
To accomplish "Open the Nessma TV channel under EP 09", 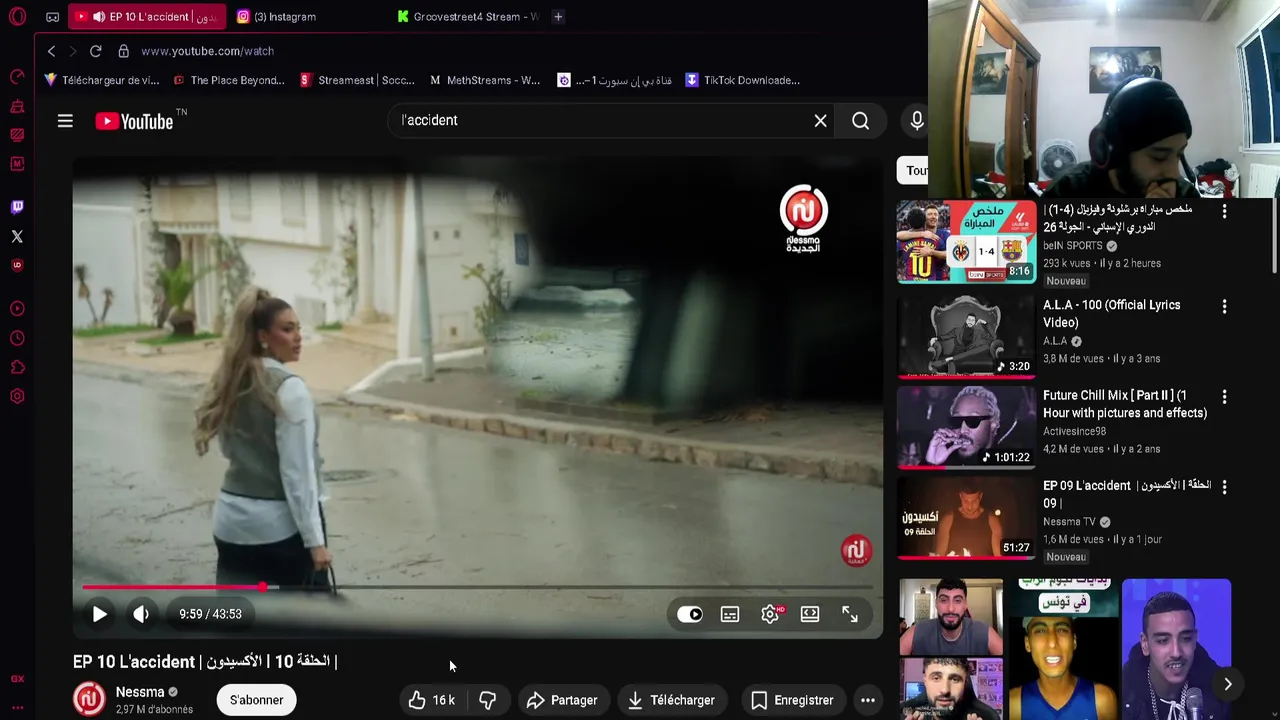I will click(x=1069, y=522).
